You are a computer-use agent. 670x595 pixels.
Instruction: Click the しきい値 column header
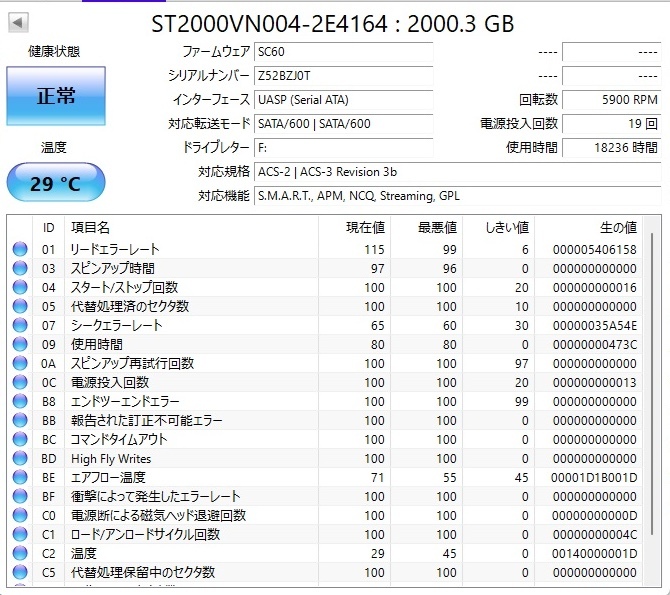pos(498,227)
